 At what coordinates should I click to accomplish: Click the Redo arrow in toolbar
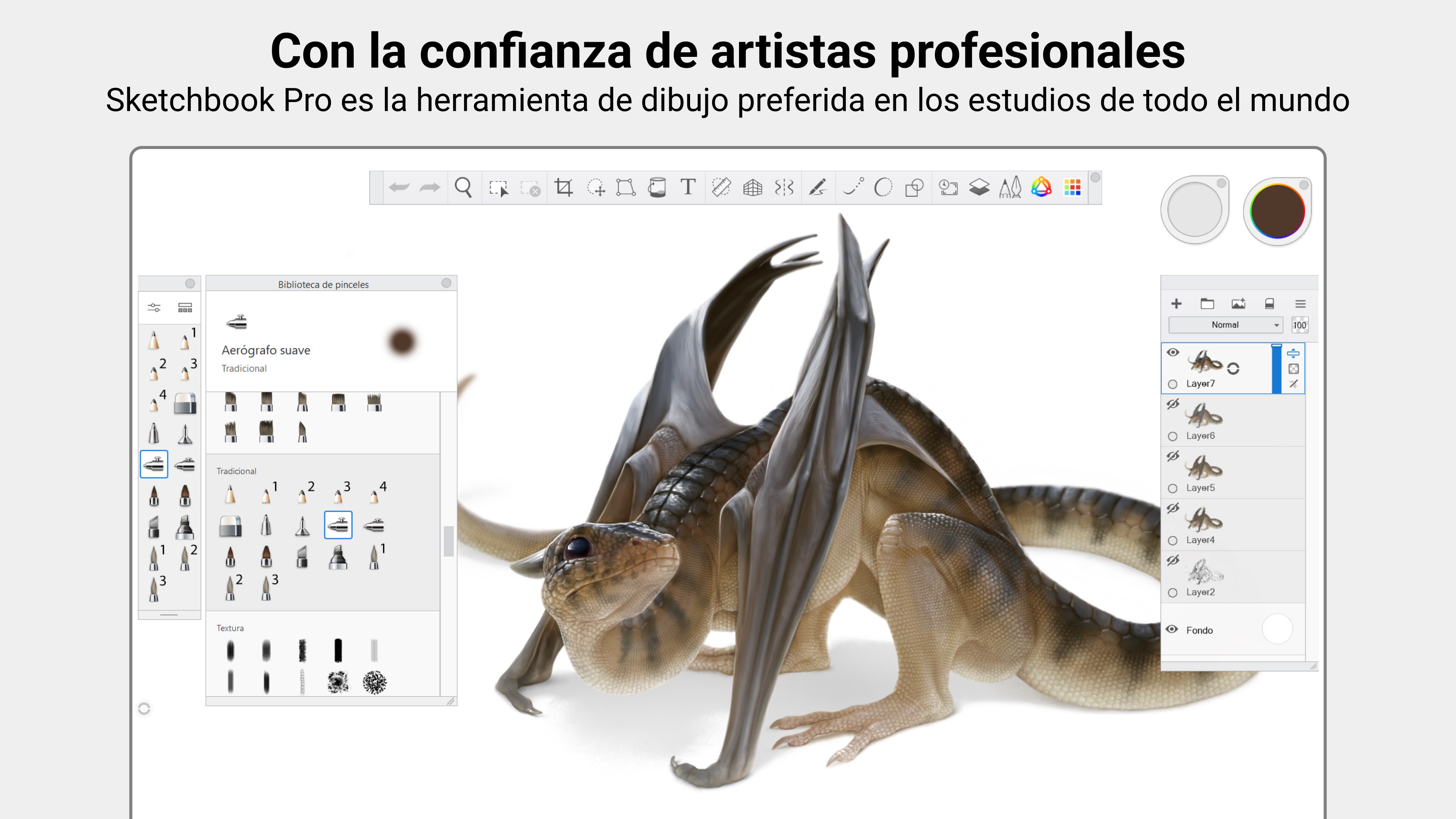(x=430, y=188)
